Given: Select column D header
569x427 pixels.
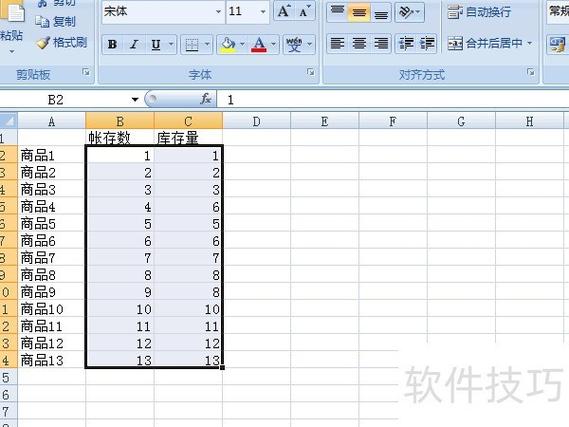Looking at the screenshot, I should click(256, 121).
